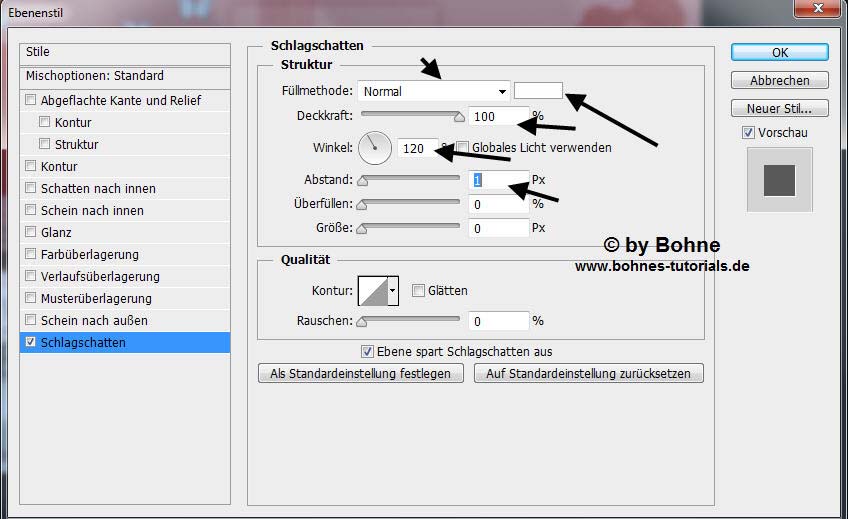Click the angle dial for Winkel
This screenshot has width=848, height=519.
(375, 148)
